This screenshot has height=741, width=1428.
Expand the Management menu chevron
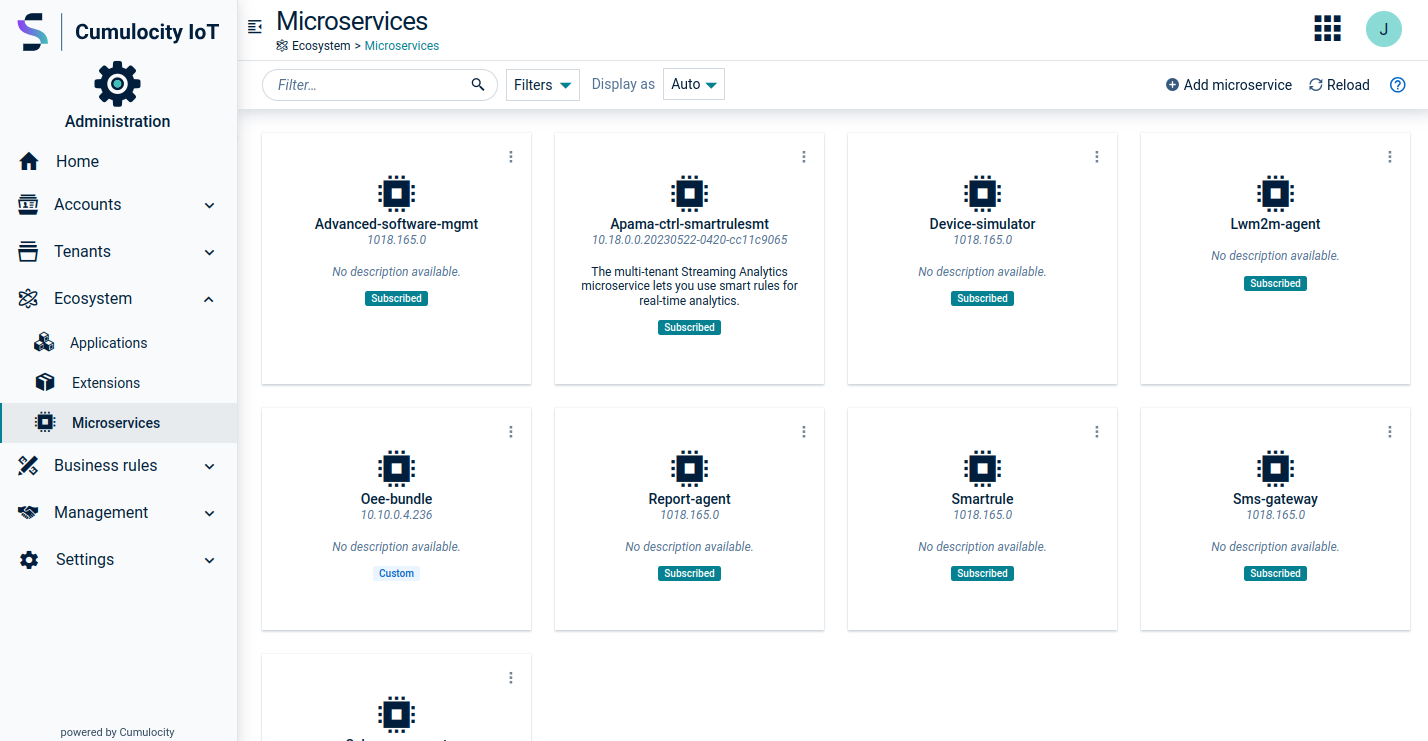210,513
